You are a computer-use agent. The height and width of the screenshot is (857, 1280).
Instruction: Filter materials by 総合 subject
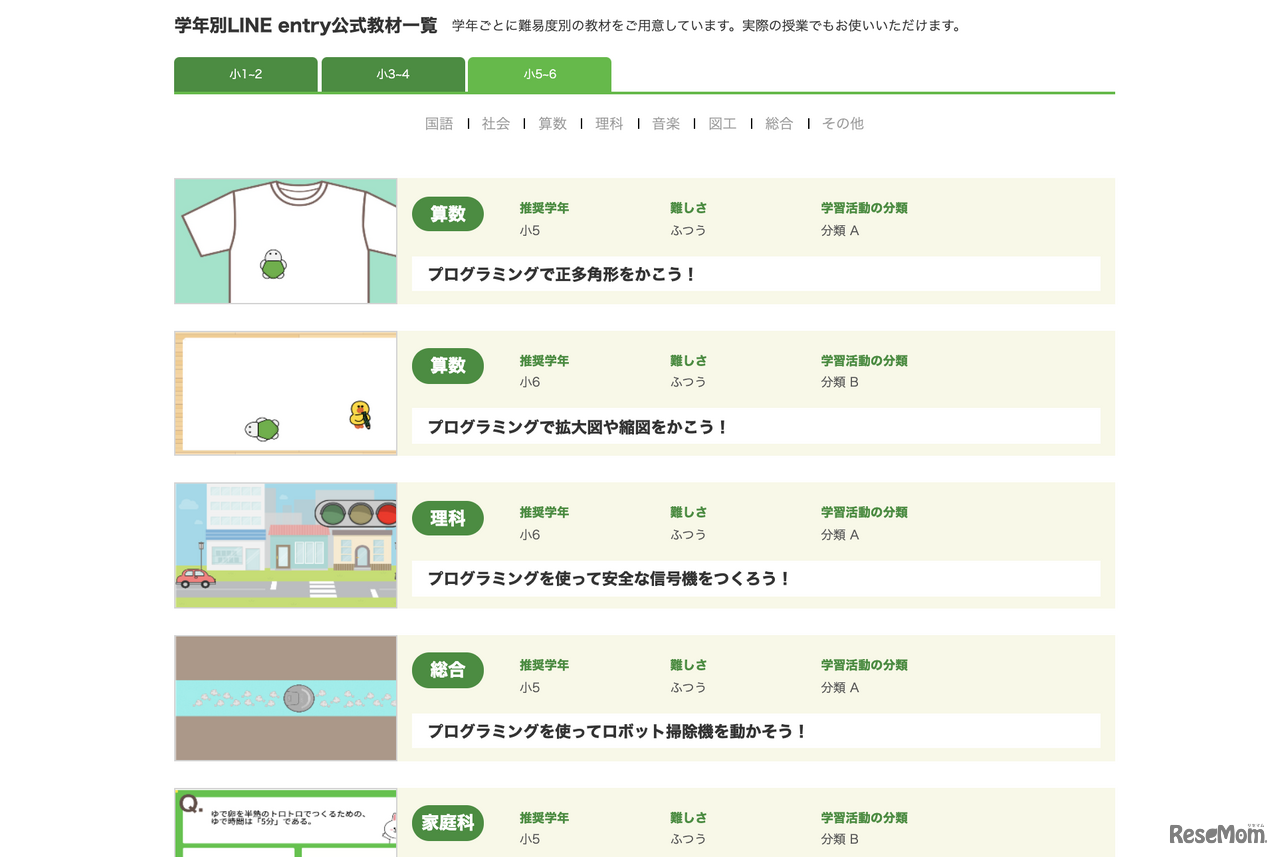tap(779, 124)
